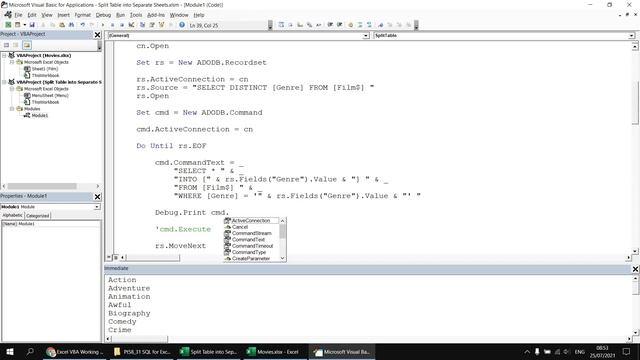Open the Debug menu
This screenshot has width=640, height=360.
[103, 15]
